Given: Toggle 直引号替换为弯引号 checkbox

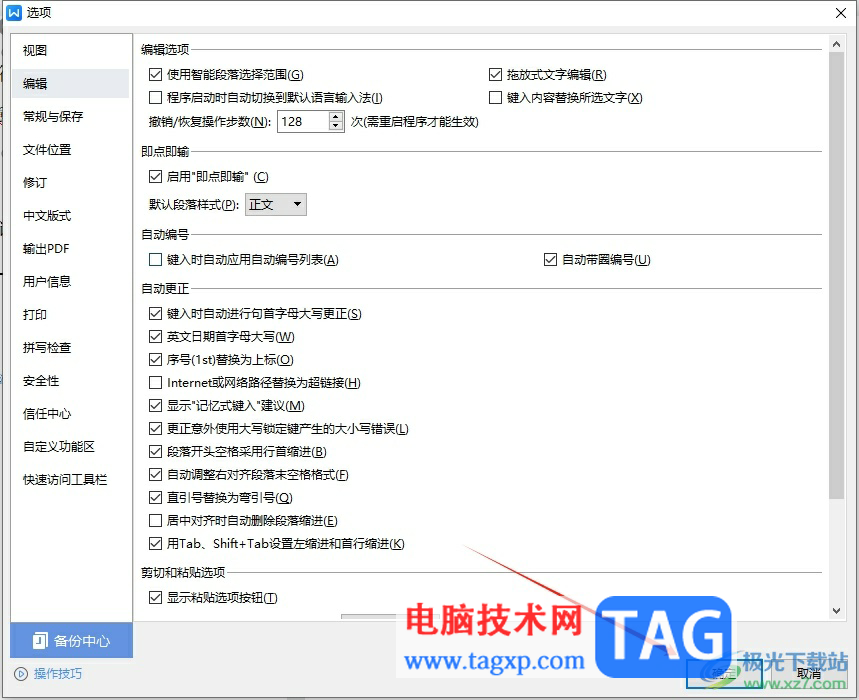Looking at the screenshot, I should (x=156, y=497).
